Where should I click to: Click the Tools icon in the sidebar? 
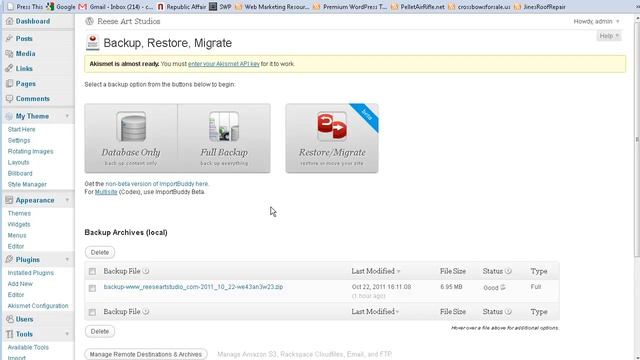(x=9, y=334)
